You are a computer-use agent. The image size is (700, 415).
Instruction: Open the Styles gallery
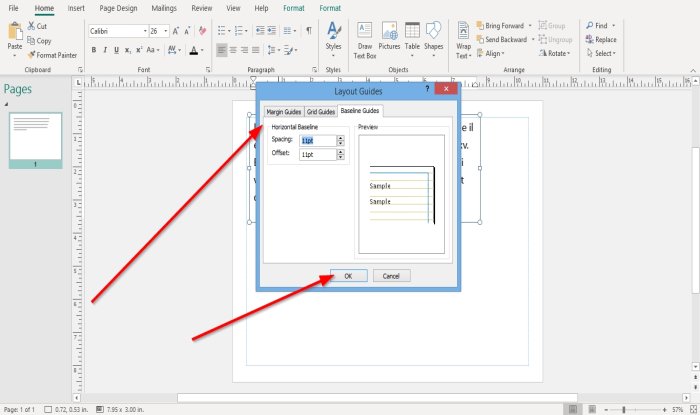click(333, 40)
